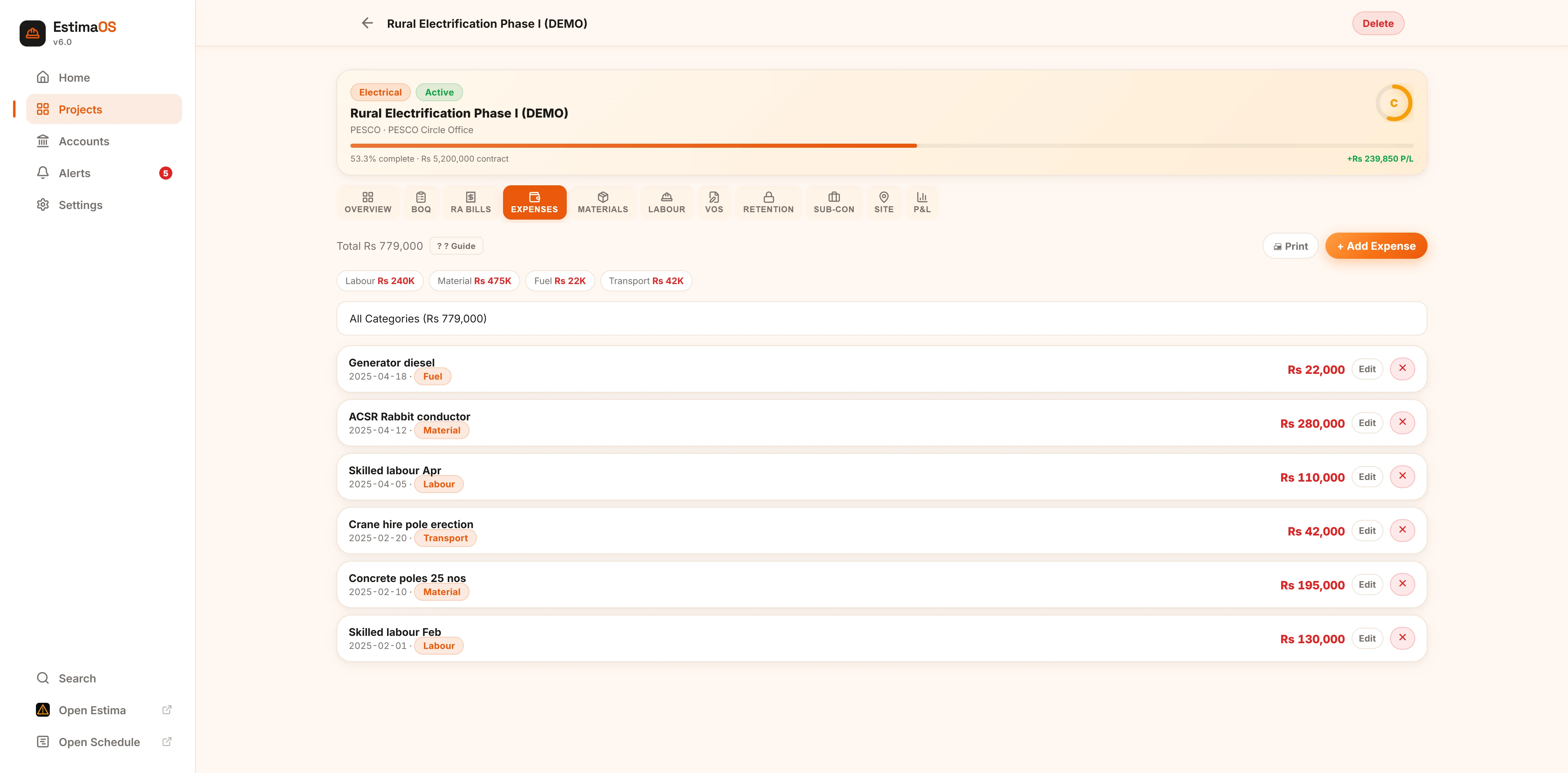Click the Home house icon in sidebar
1568x773 pixels.
click(43, 77)
